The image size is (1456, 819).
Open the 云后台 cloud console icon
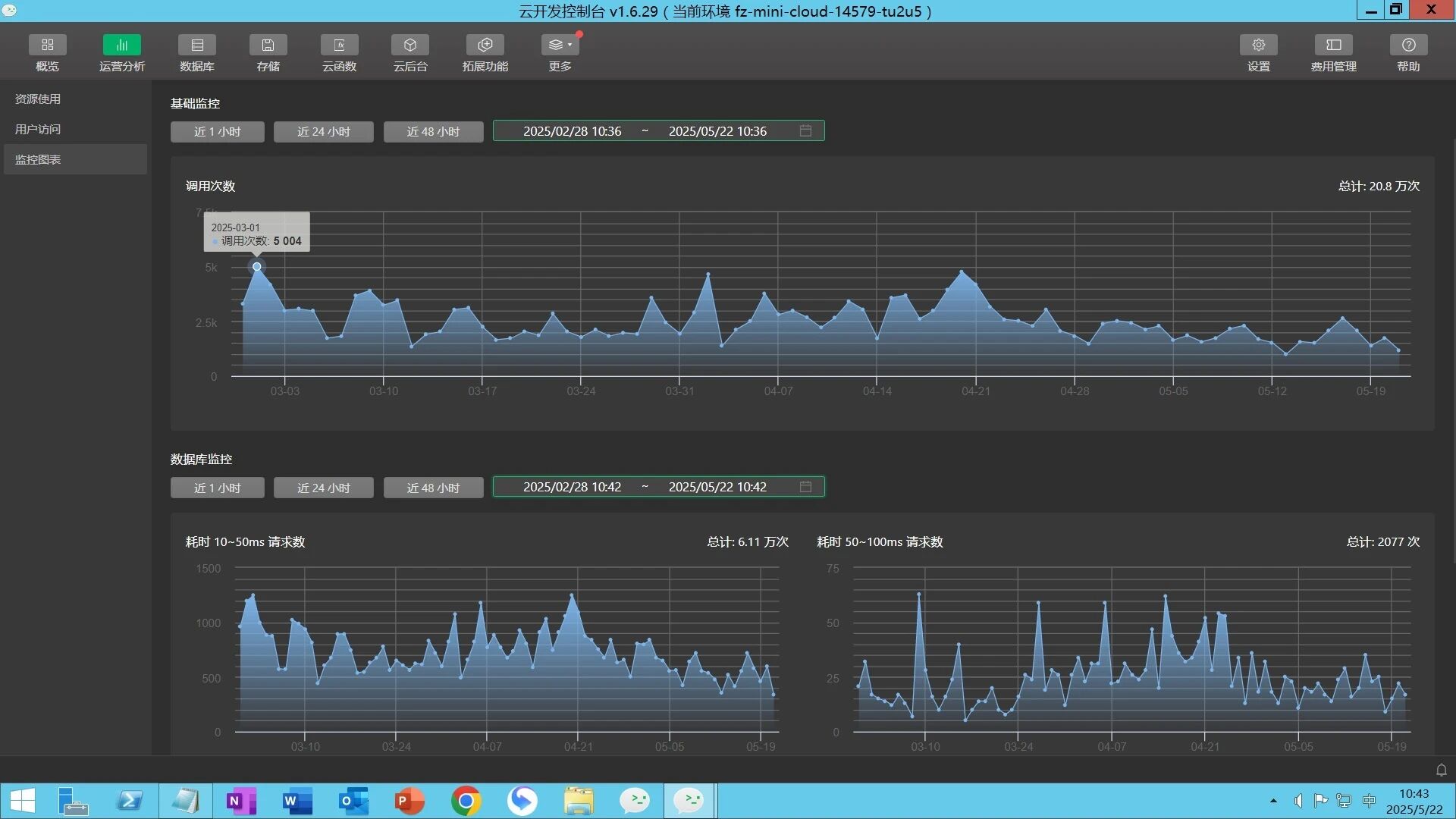[410, 45]
